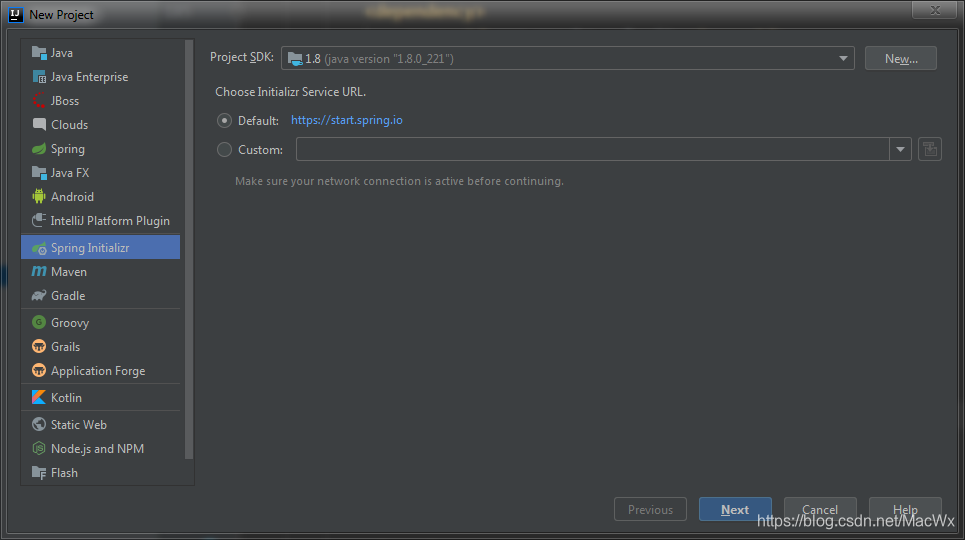Close the New Project dialog
Viewport: 965px width, 540px height.
tap(934, 10)
